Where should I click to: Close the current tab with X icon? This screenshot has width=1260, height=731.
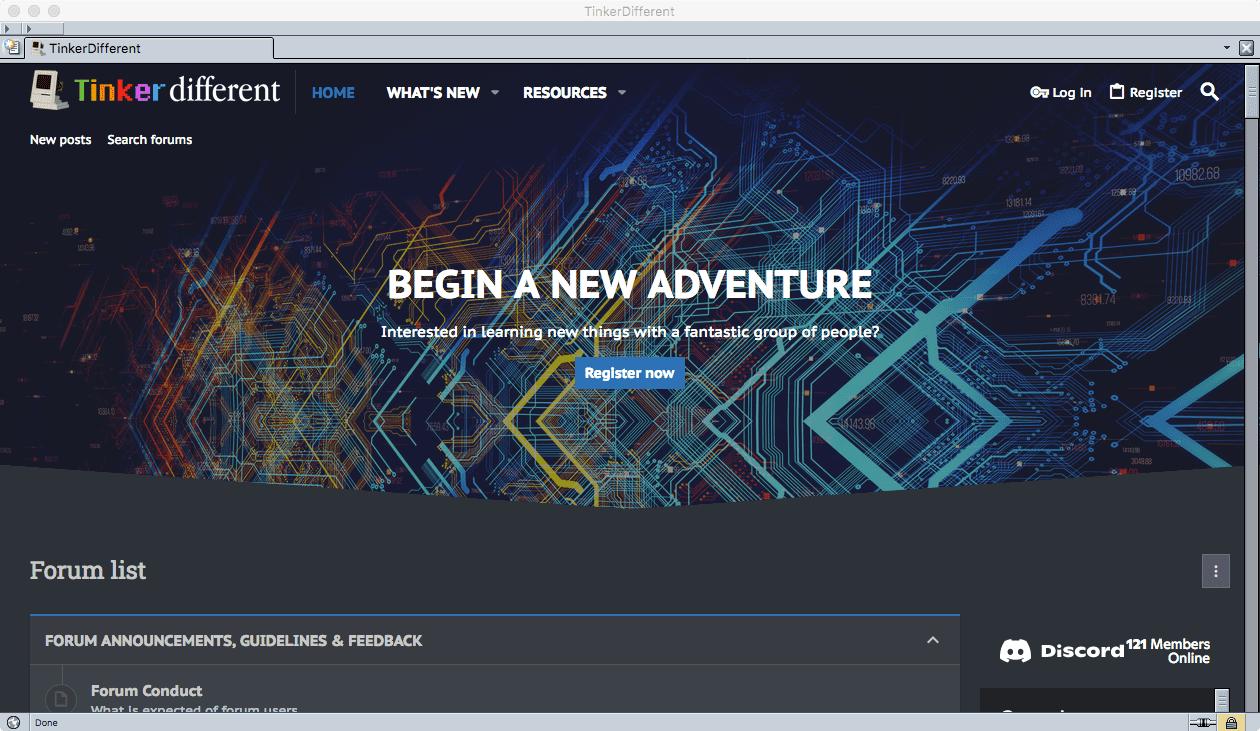click(x=1247, y=47)
